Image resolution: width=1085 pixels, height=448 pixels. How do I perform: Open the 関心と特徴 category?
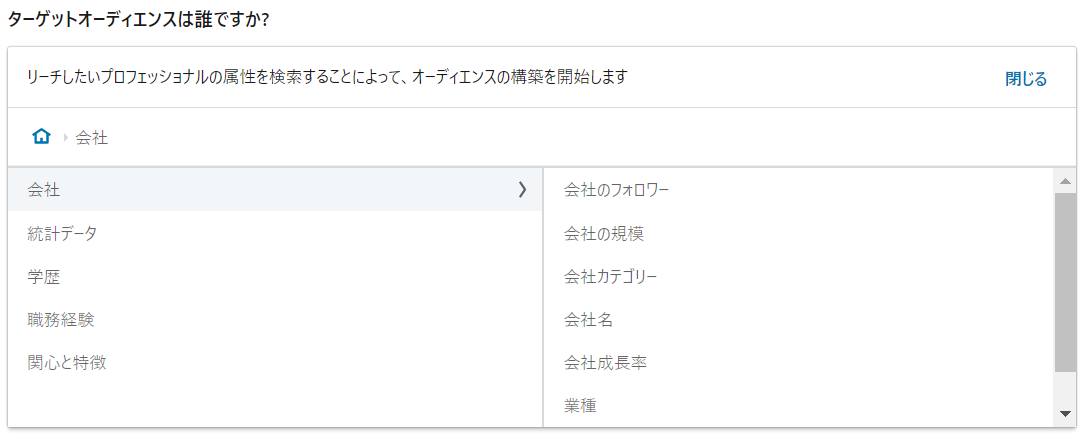(67, 362)
